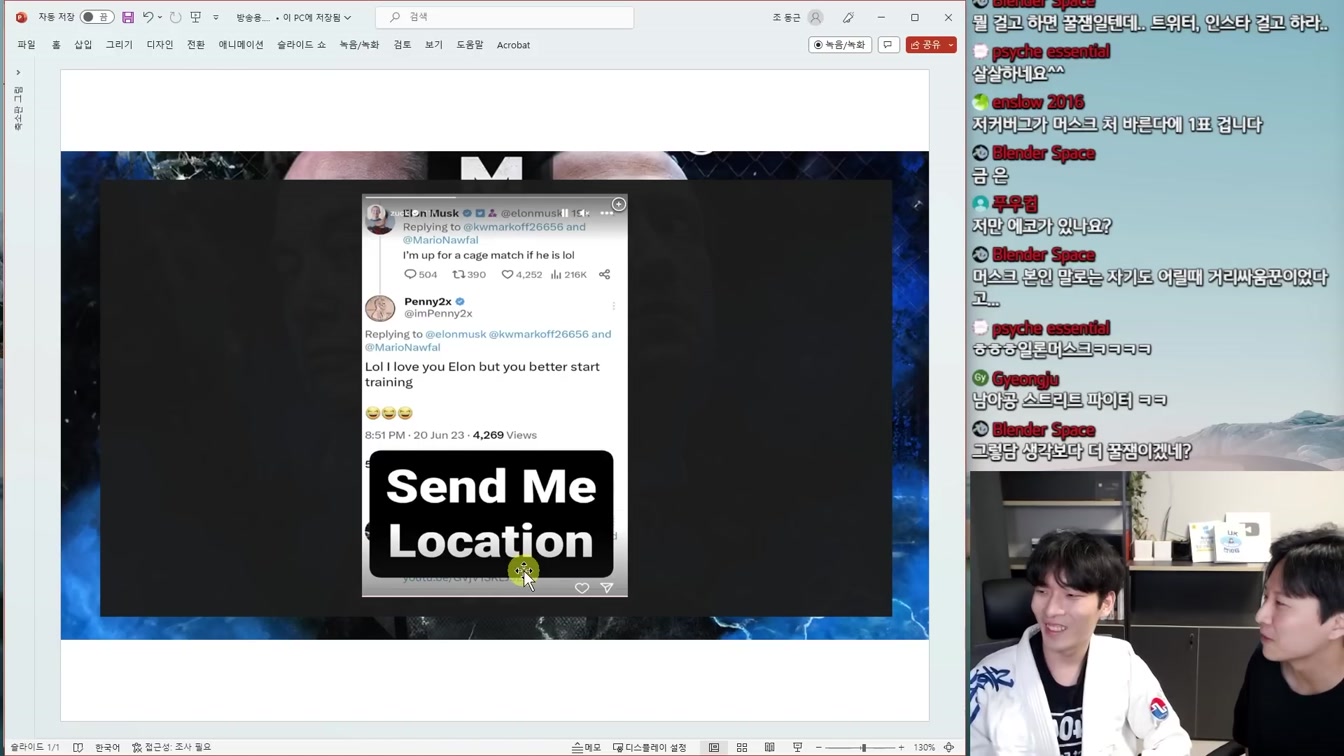Click the search box (검색)
The image size is (1344, 756).
504,17
